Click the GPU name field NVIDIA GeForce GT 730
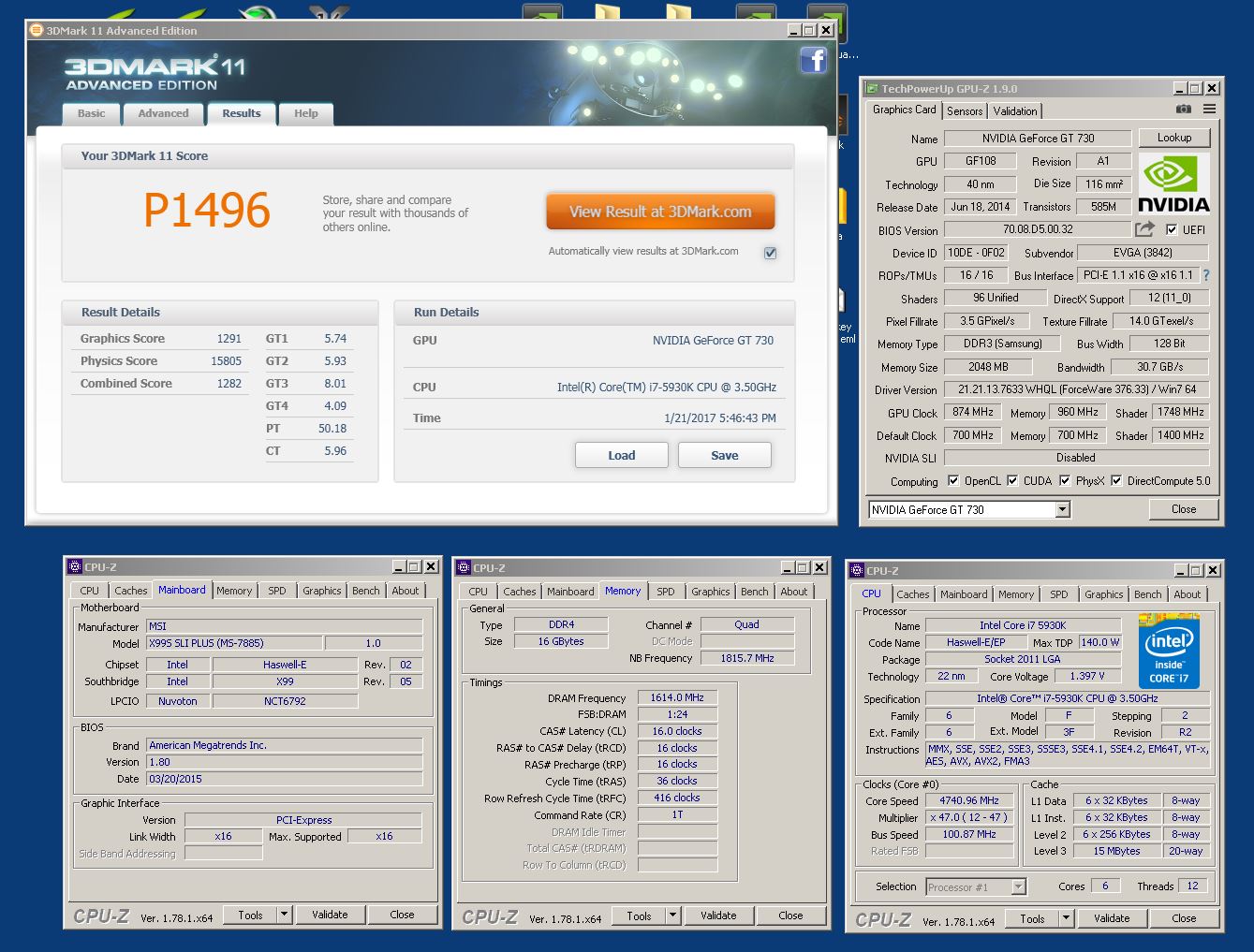Screen dimensions: 1254x952 (x=1038, y=138)
